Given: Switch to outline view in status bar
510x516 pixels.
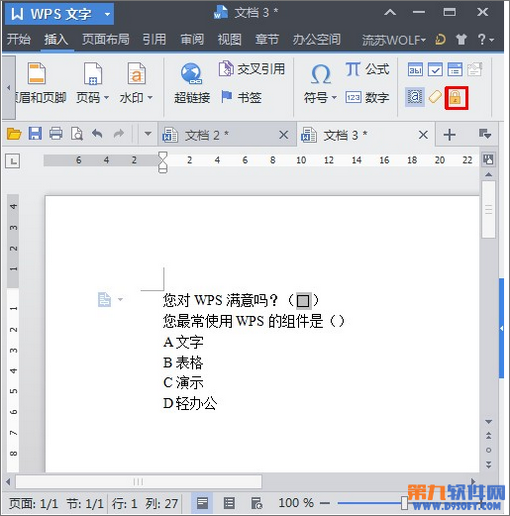Looking at the screenshot, I should (x=229, y=503).
